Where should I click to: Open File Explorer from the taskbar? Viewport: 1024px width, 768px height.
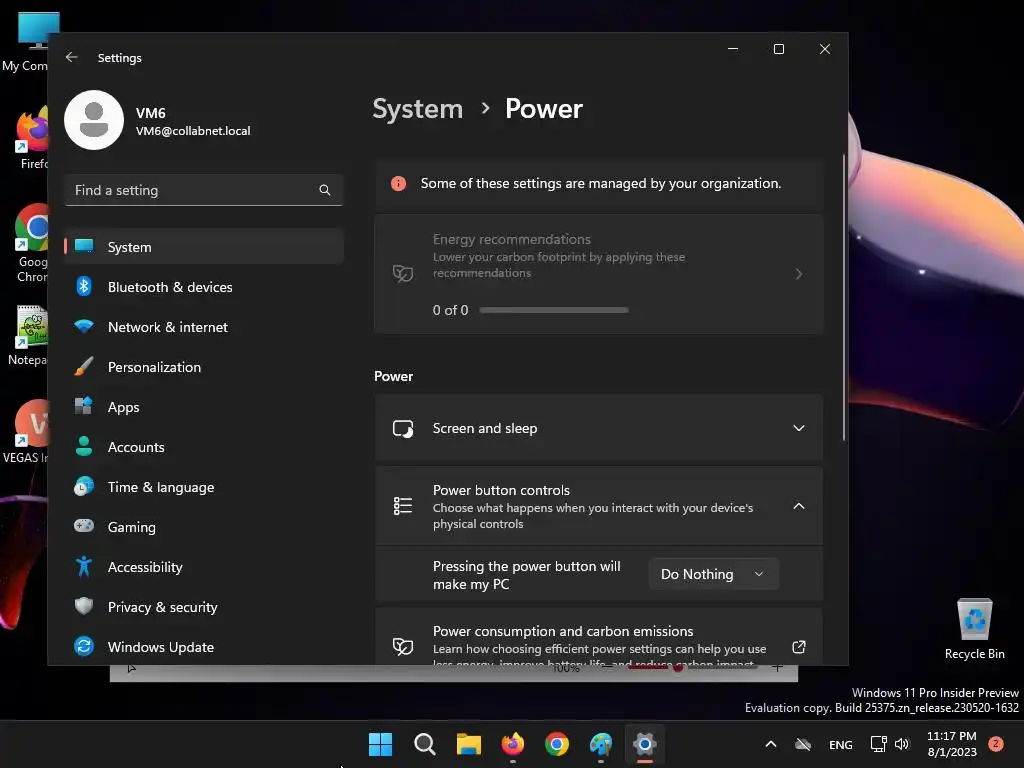coord(468,744)
